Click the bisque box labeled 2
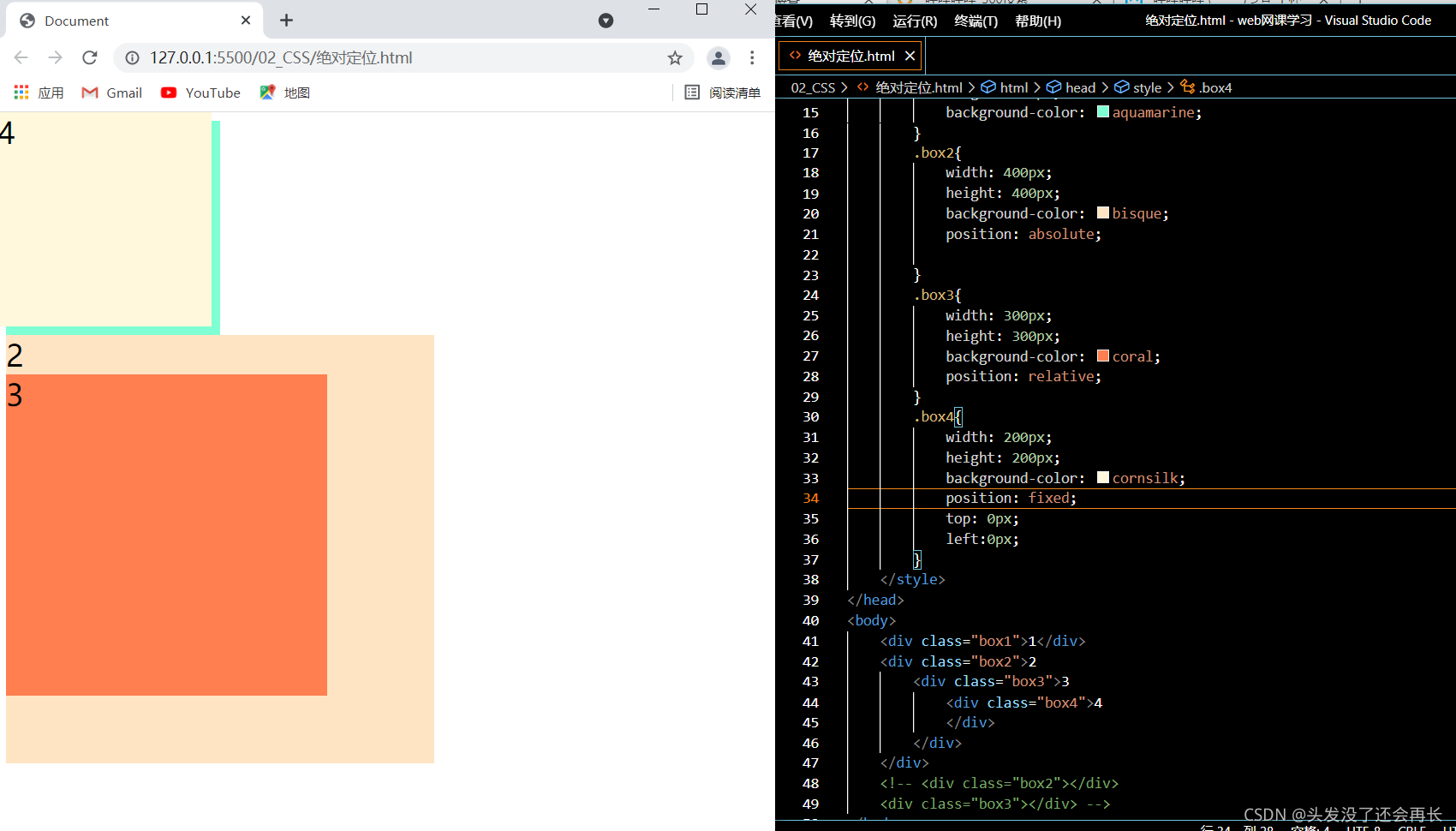This screenshot has width=1456, height=831. click(380, 548)
